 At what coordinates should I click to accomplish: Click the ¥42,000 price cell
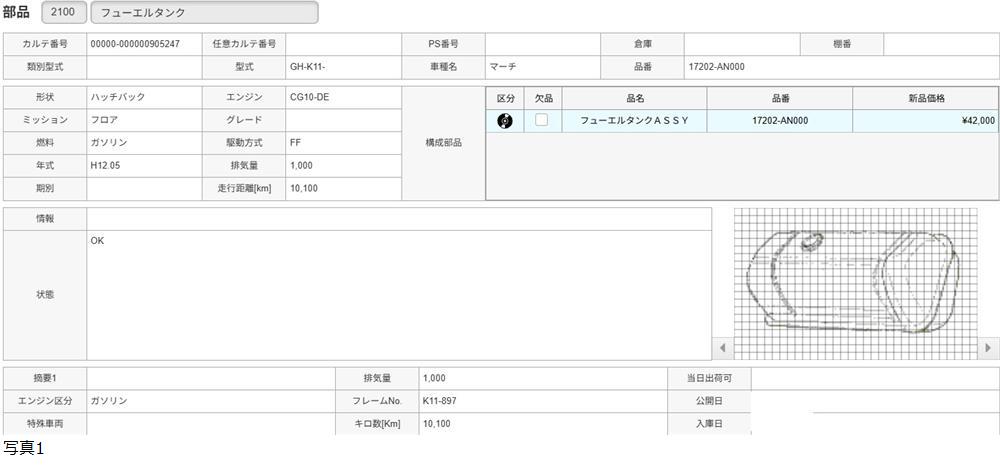click(x=925, y=121)
